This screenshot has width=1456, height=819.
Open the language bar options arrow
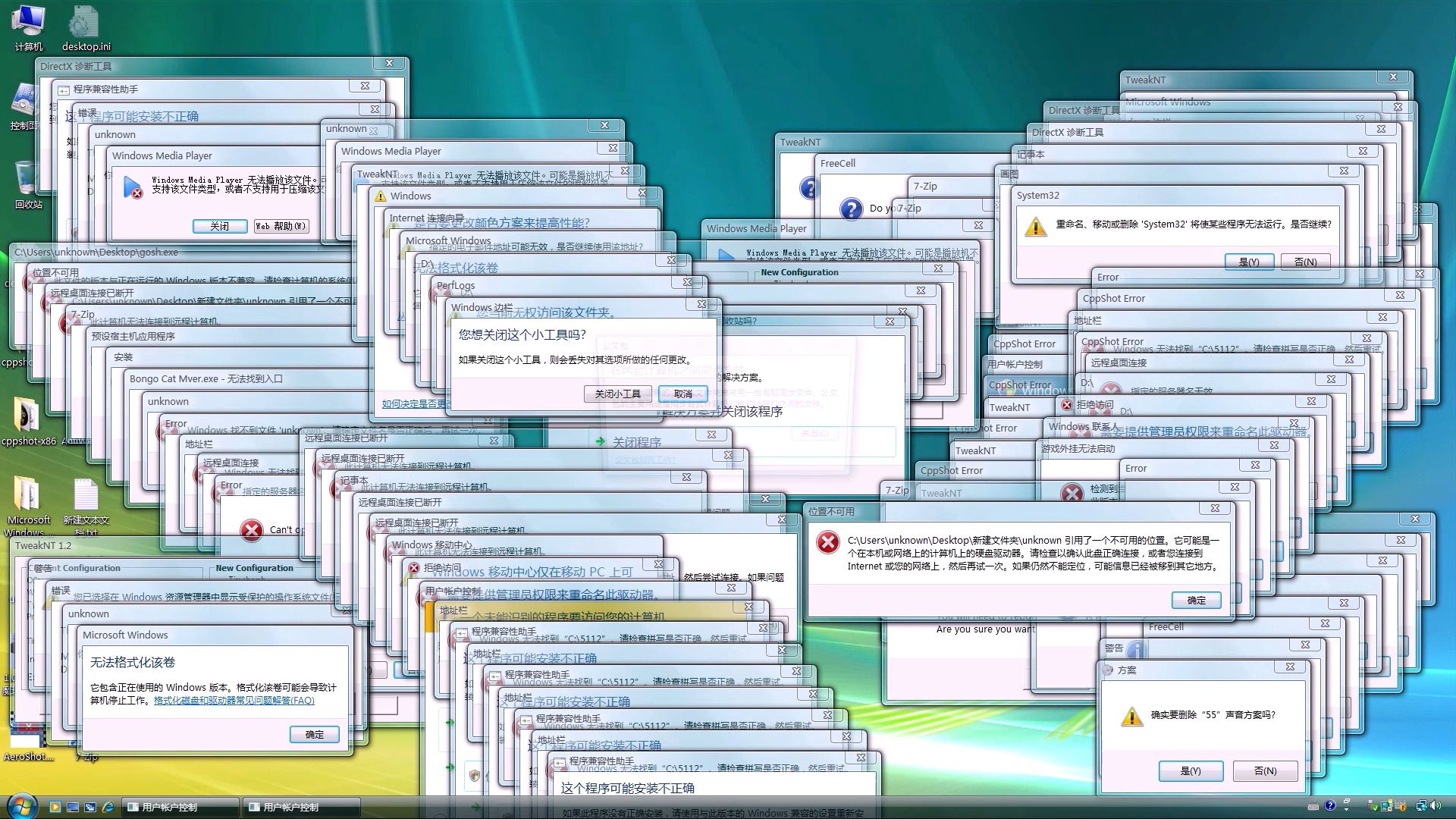[x=1346, y=809]
